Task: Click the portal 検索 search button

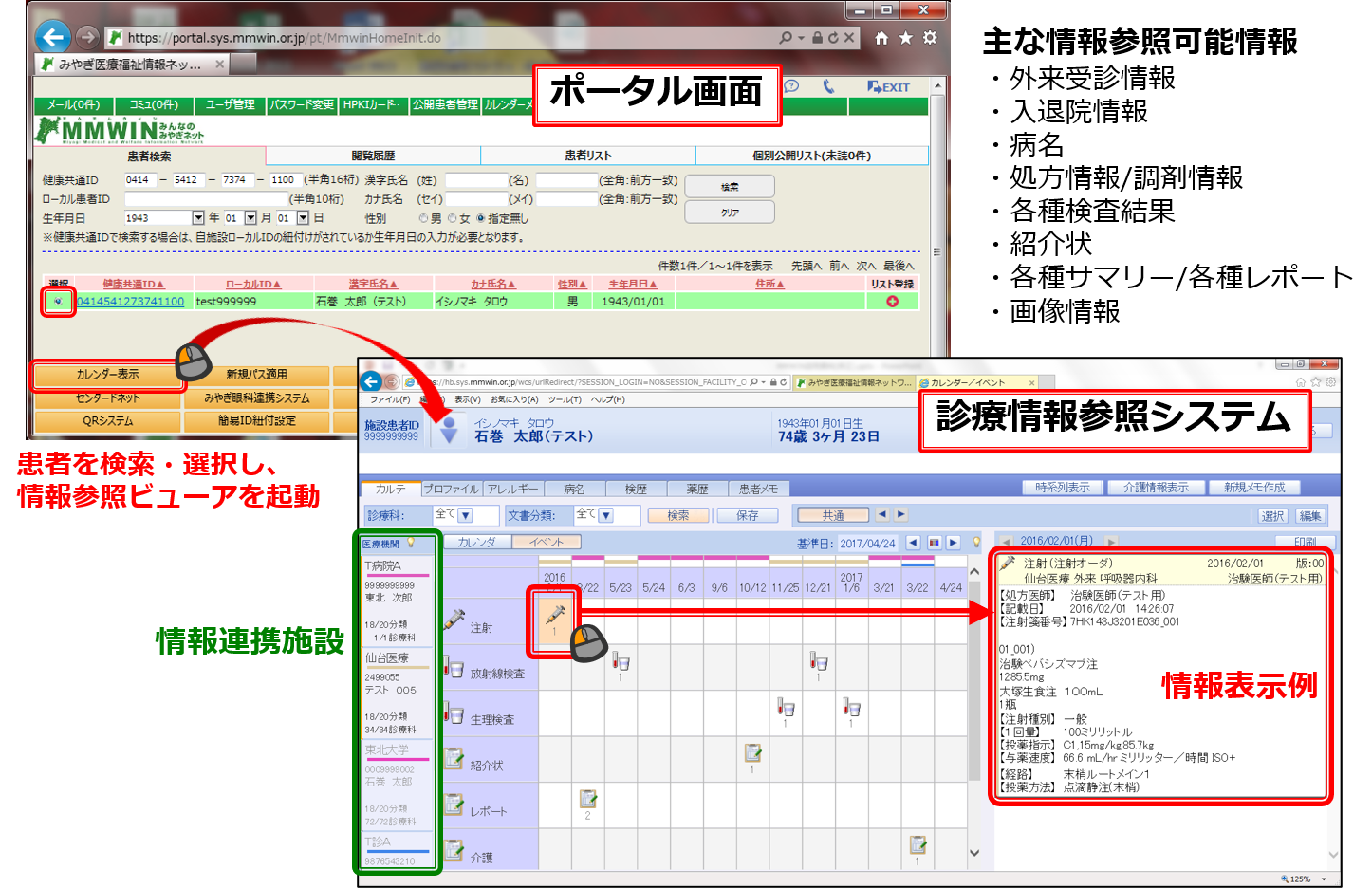Action: pyautogui.click(x=730, y=187)
